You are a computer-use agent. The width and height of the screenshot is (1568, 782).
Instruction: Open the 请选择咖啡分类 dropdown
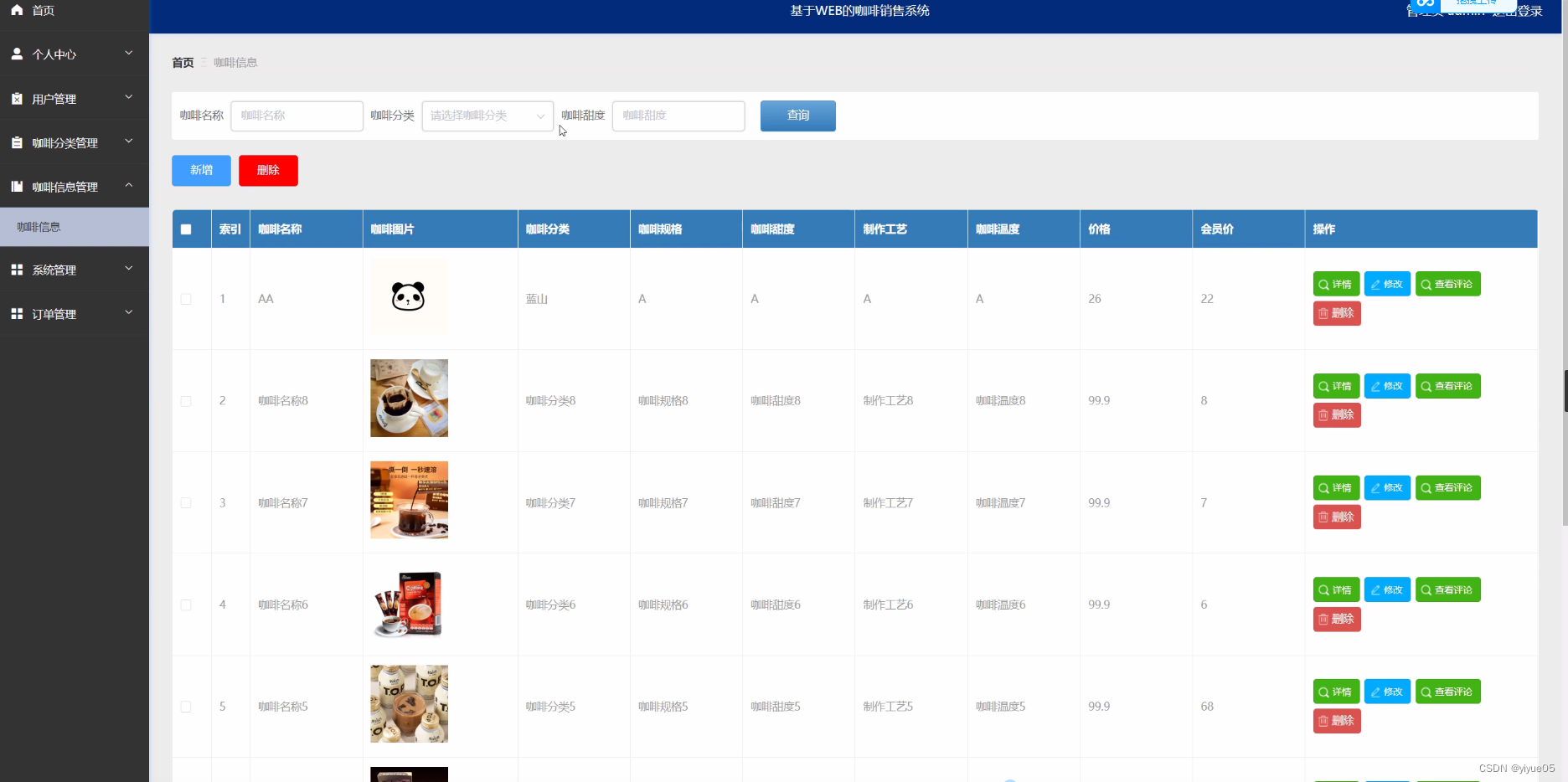pos(487,116)
